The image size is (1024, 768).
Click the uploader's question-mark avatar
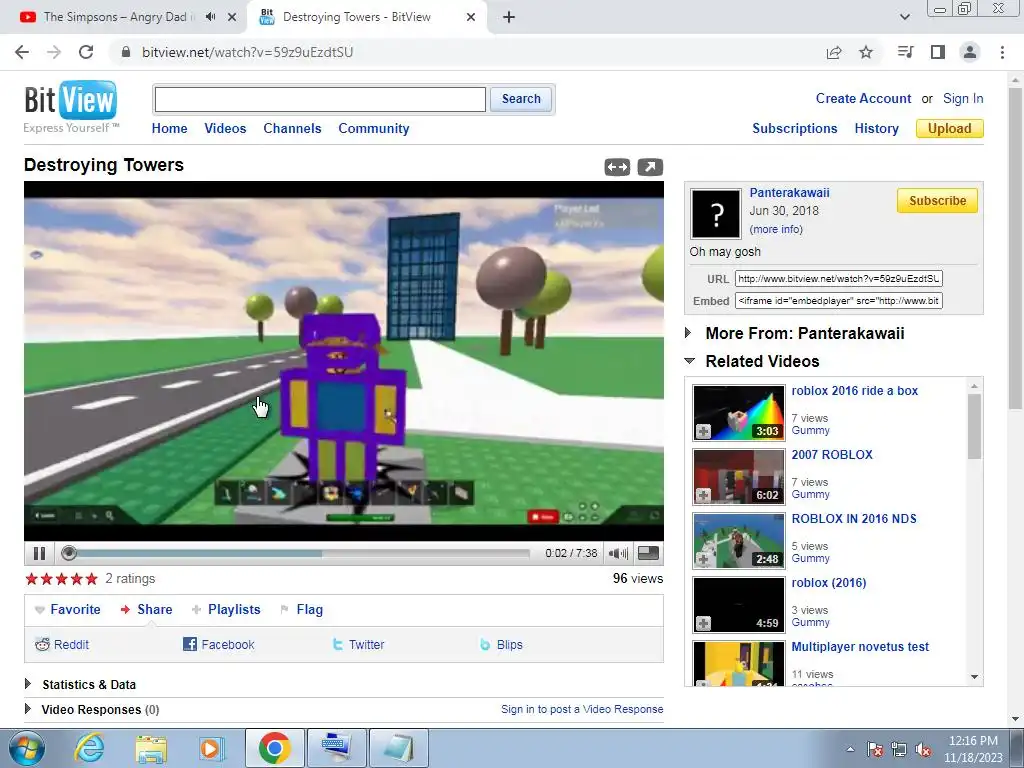click(x=716, y=214)
